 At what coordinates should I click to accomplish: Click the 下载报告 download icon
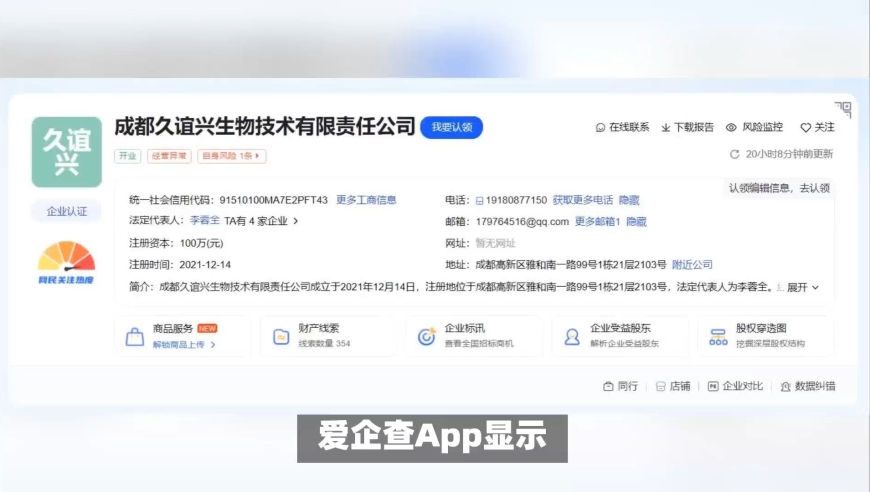pos(666,128)
